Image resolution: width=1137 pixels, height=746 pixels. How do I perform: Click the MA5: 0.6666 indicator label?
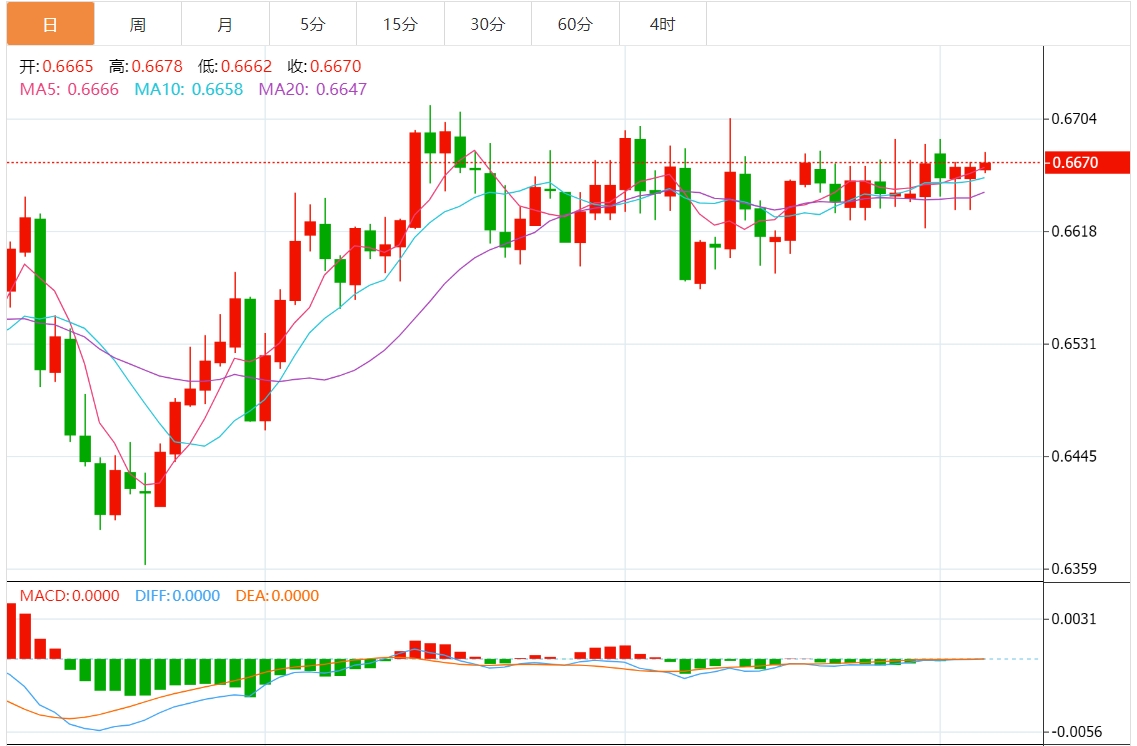pyautogui.click(x=69, y=89)
